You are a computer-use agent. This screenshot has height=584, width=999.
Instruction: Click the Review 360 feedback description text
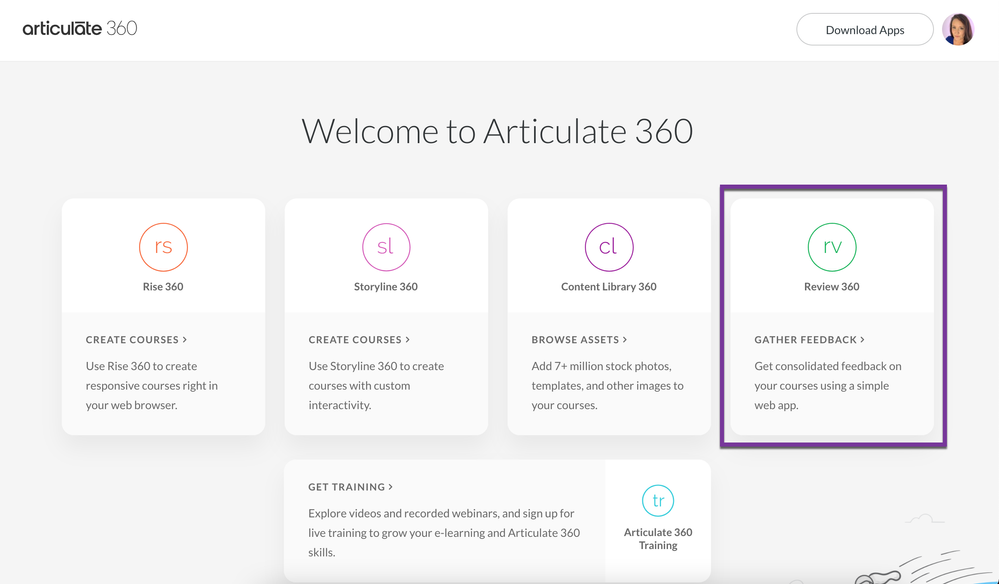point(827,386)
